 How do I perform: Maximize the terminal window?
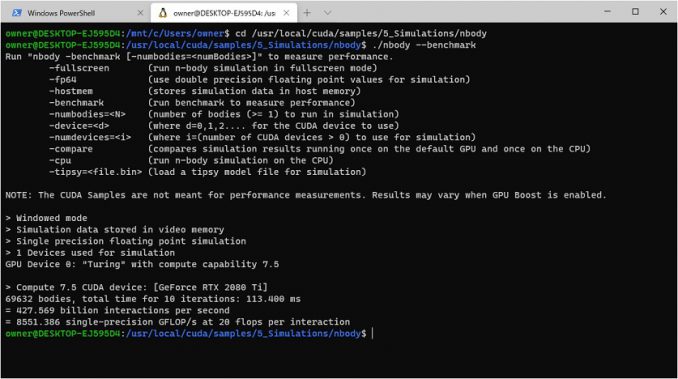click(x=635, y=12)
